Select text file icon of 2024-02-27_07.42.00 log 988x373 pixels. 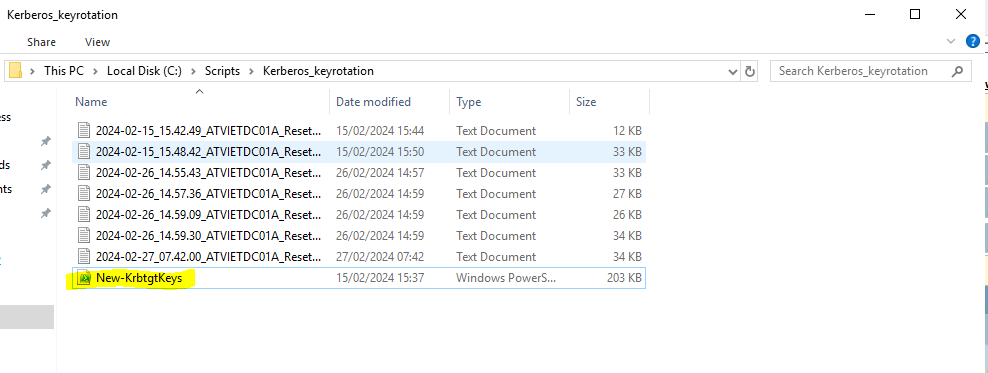pyautogui.click(x=84, y=256)
